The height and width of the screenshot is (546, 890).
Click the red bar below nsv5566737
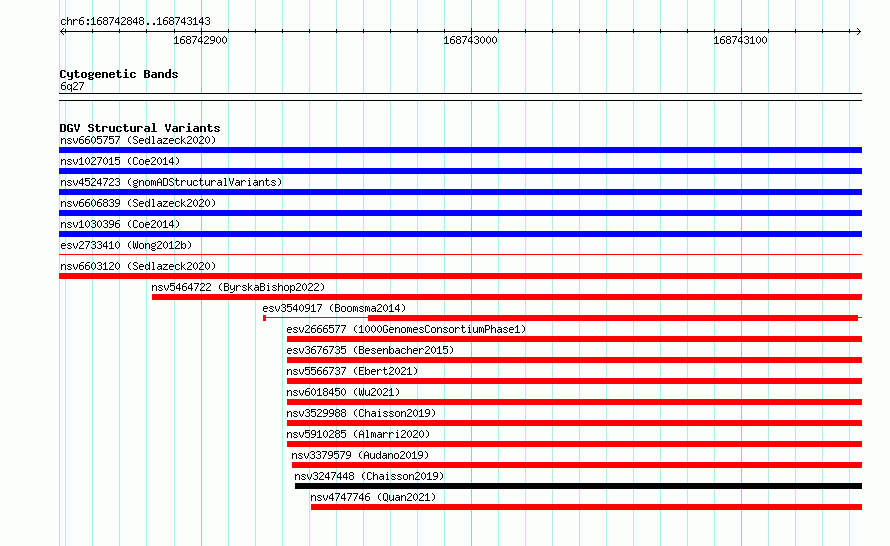(574, 381)
